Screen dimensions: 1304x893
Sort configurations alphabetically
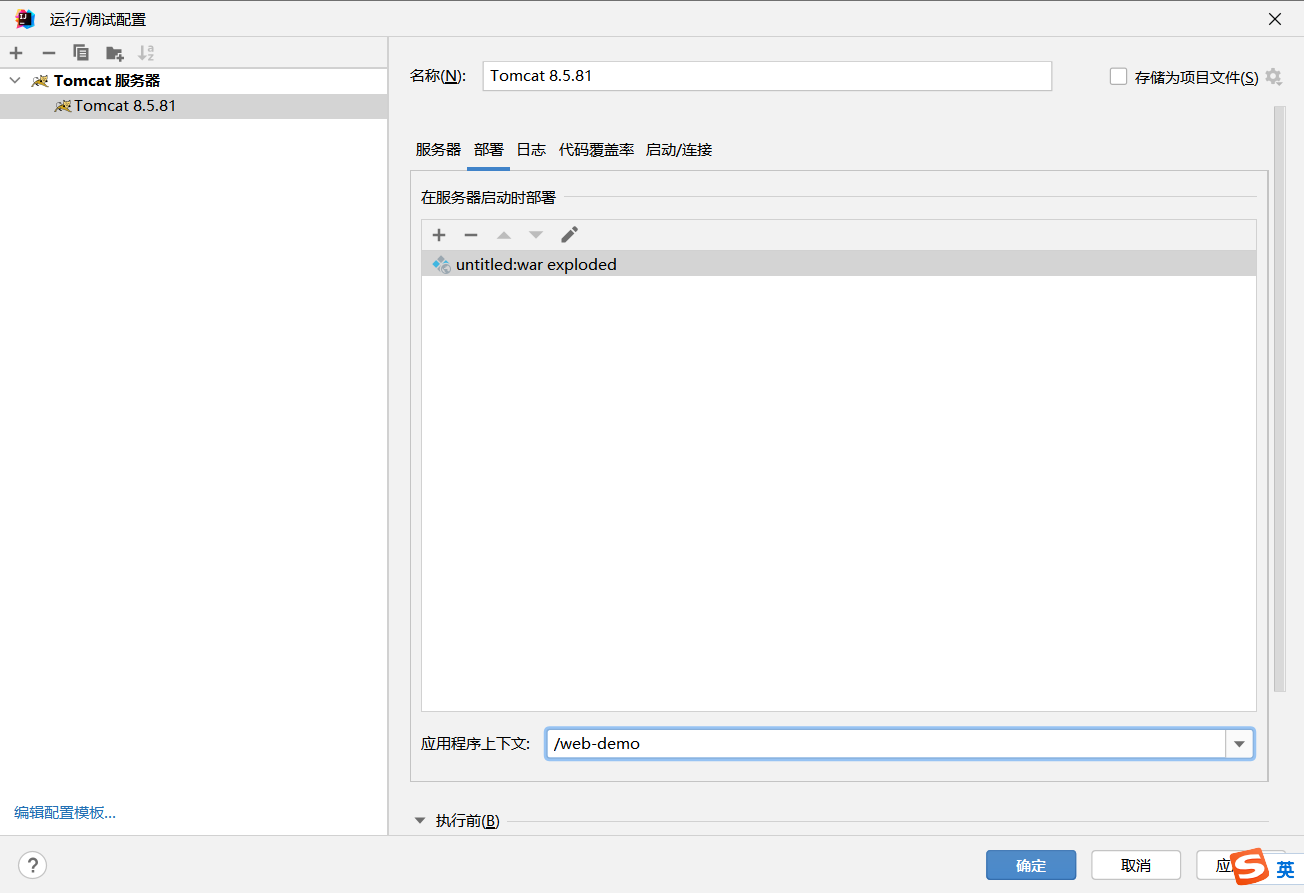(x=146, y=53)
